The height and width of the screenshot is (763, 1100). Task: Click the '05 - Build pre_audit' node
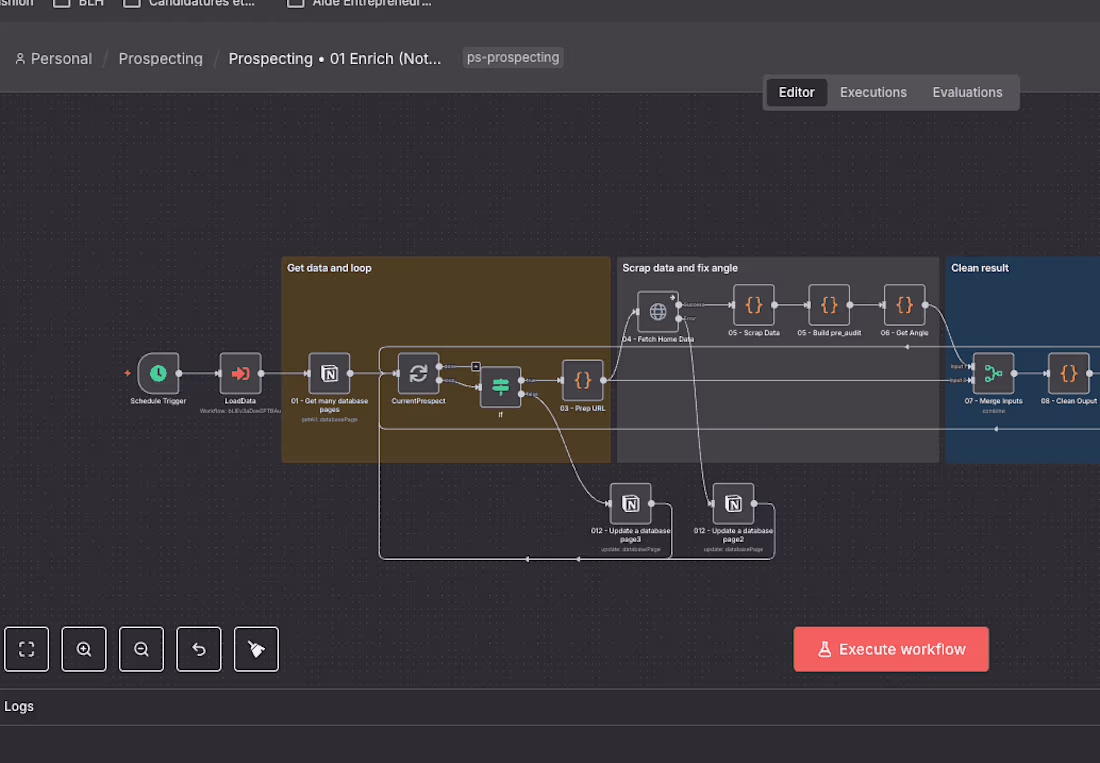point(828,305)
